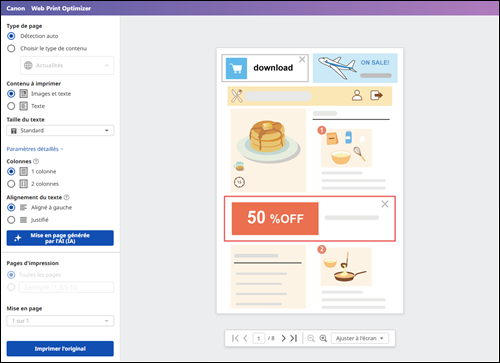
Task: Click the globe icon in Actualités dropdown
Action: 28,65
